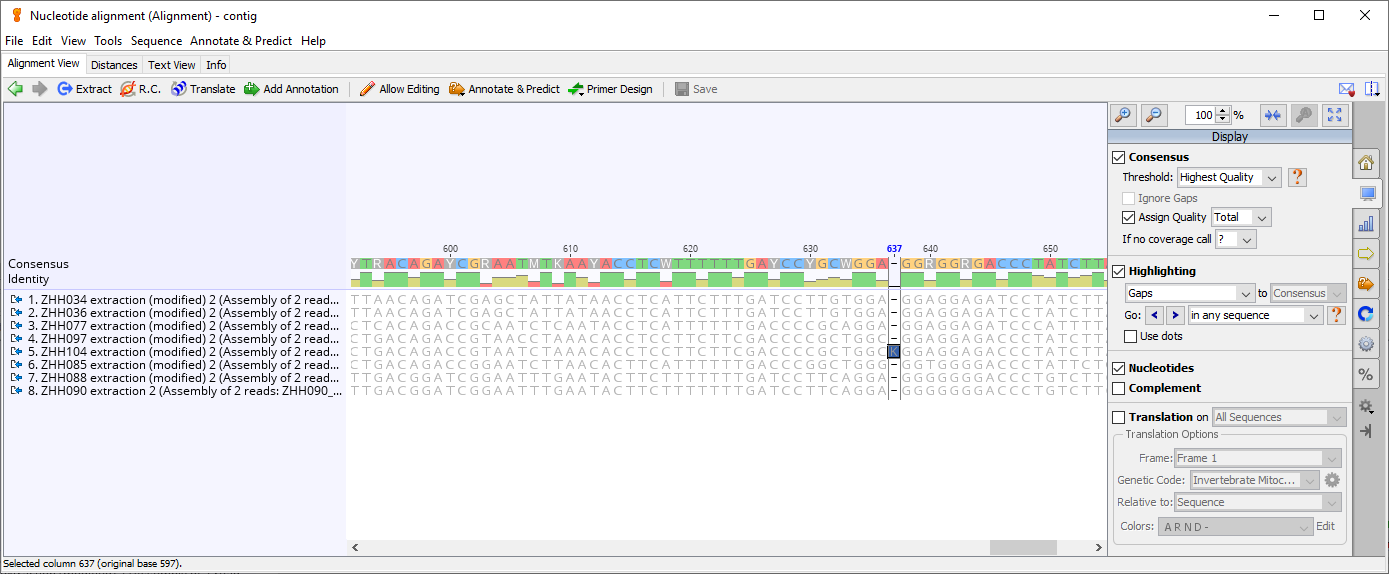
Task: Switch to Info tab
Action: tap(216, 65)
